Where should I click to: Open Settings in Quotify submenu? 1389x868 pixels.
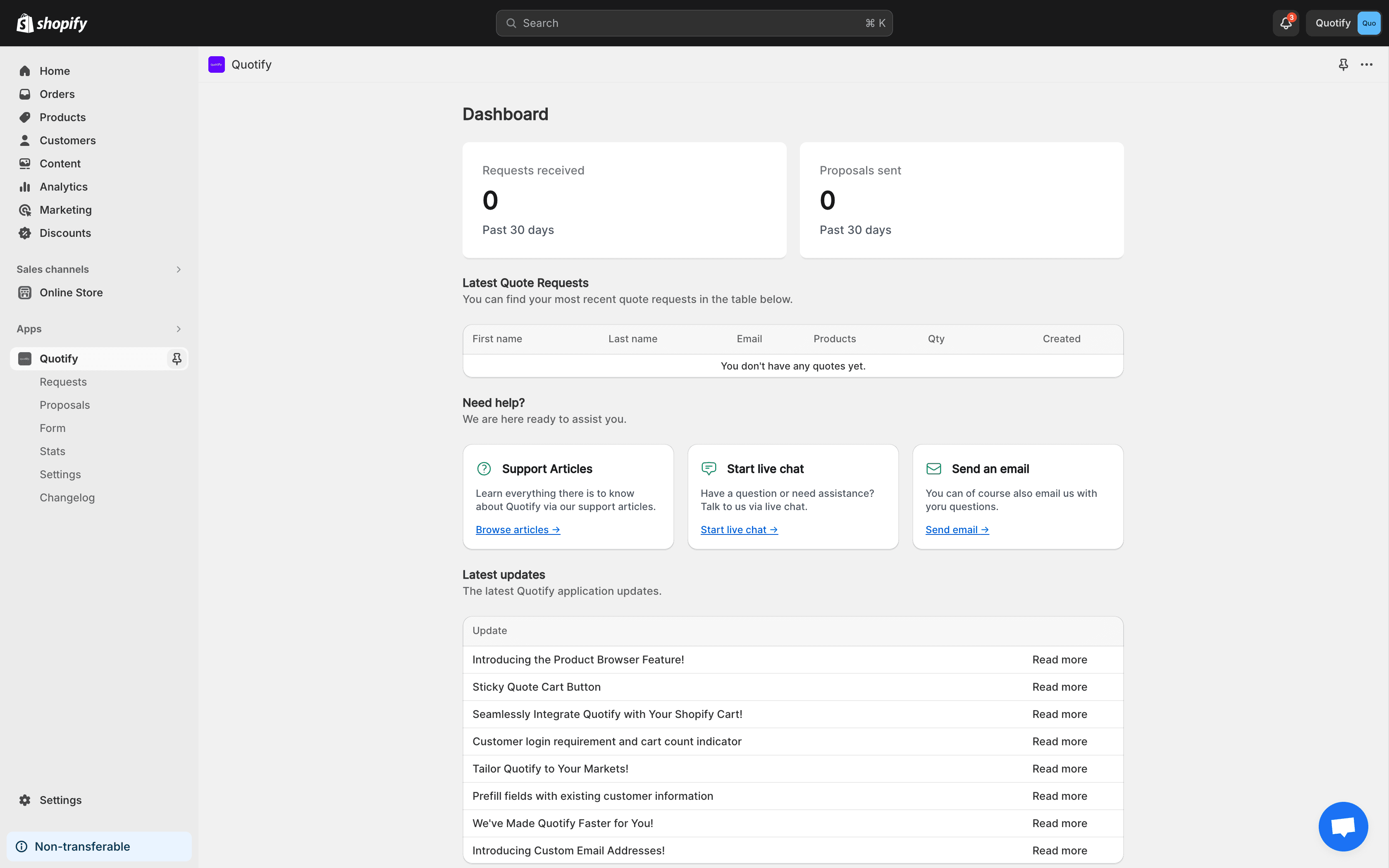[60, 474]
